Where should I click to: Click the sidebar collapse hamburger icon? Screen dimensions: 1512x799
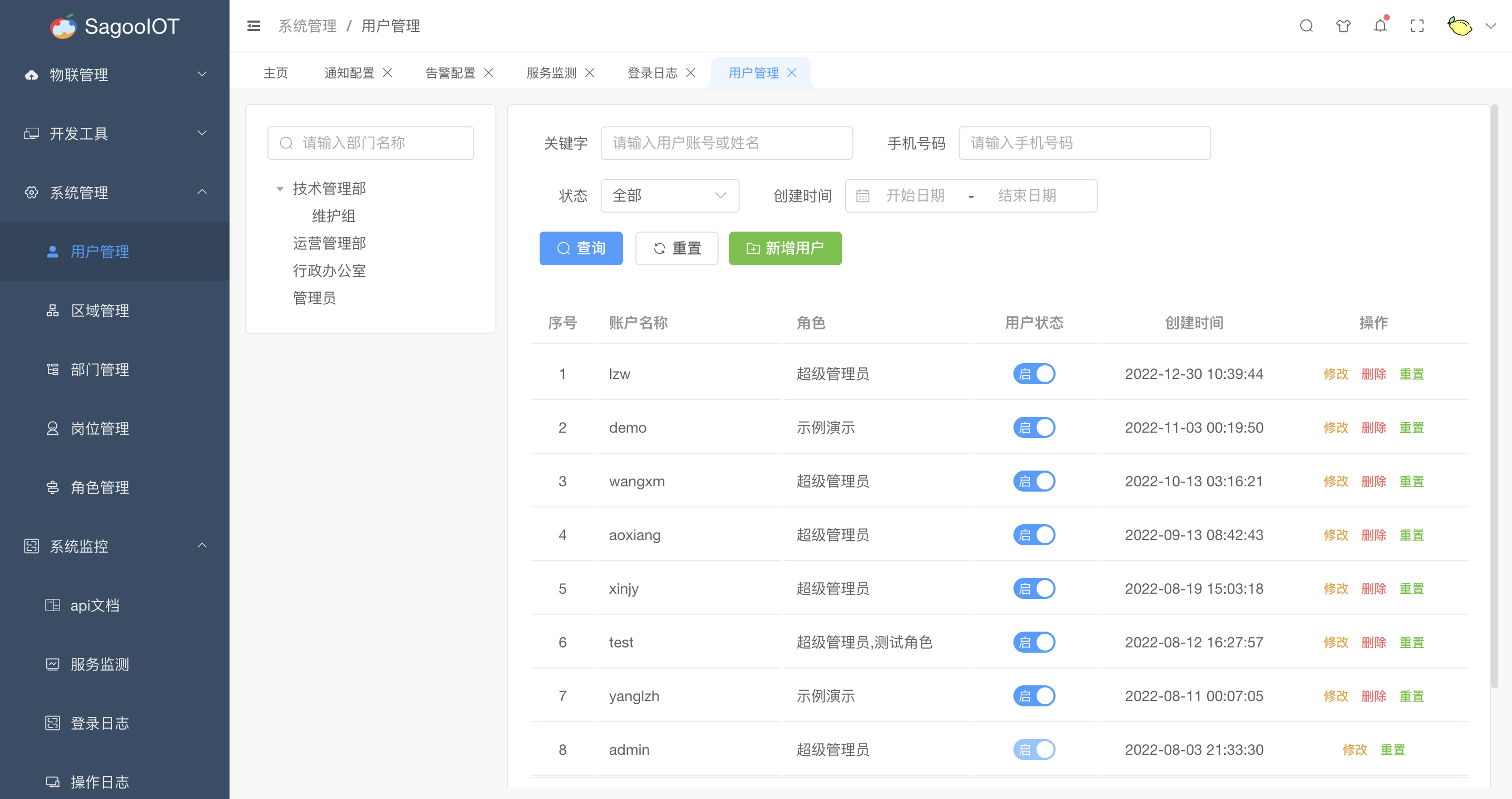pos(254,26)
